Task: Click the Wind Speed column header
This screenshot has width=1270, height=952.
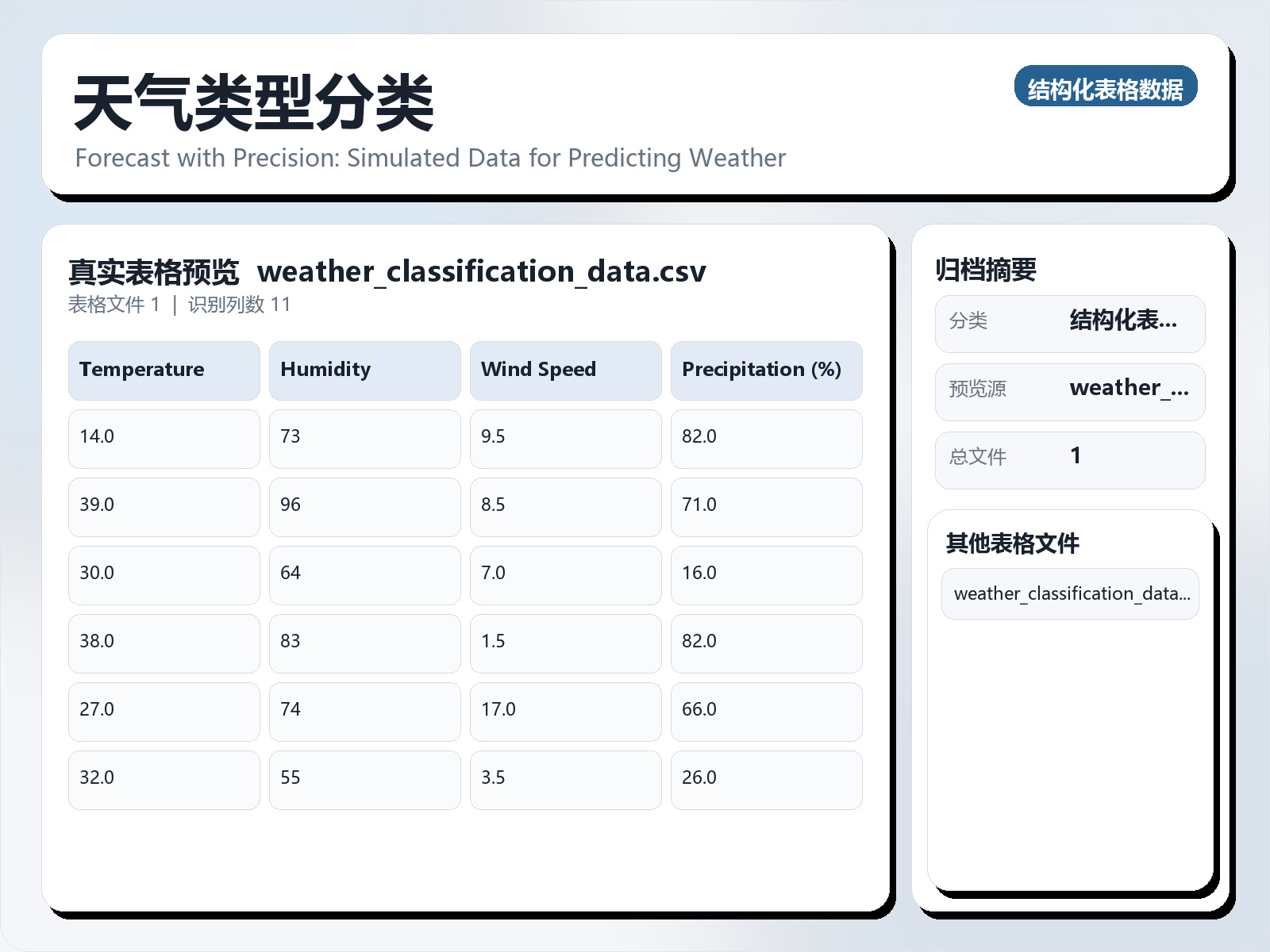Action: (x=565, y=370)
